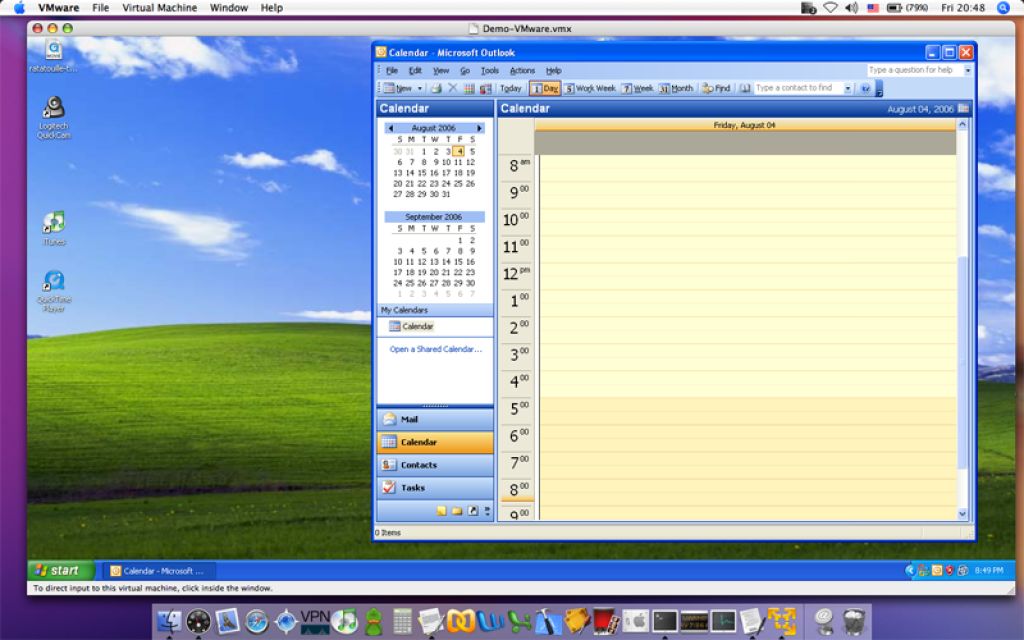Viewport: 1024px width, 640px height.
Task: Open the Virtual Machine menu in VMware
Action: pyautogui.click(x=159, y=8)
